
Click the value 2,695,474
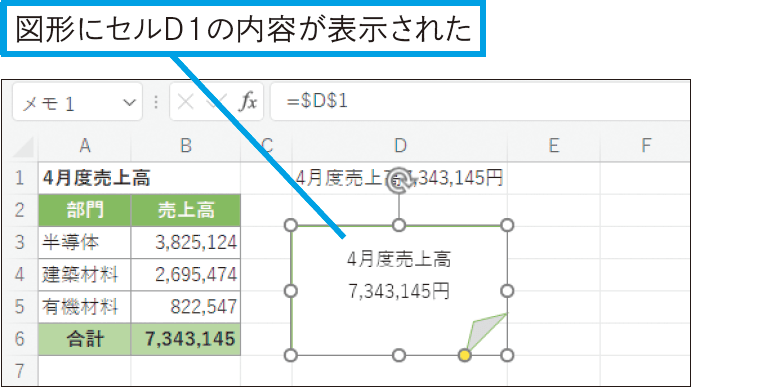click(186, 275)
